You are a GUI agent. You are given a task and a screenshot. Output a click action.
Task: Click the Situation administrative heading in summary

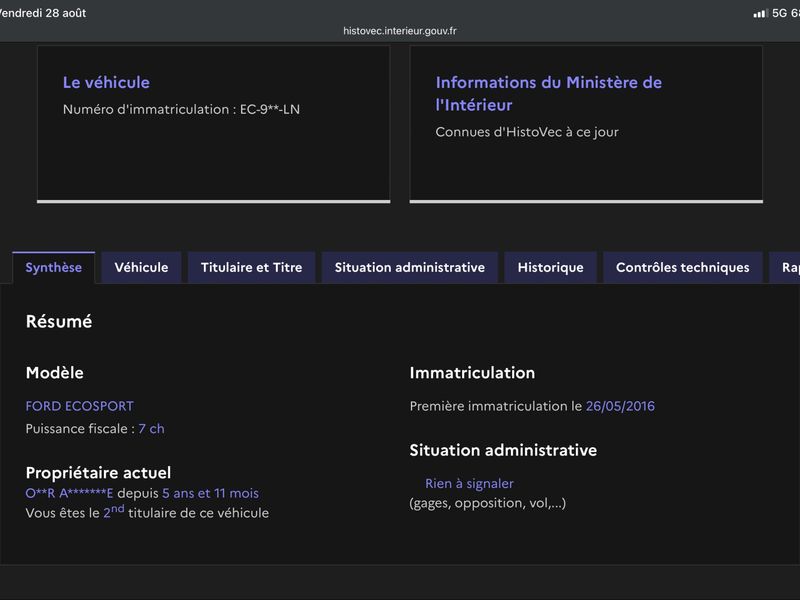[x=503, y=450]
